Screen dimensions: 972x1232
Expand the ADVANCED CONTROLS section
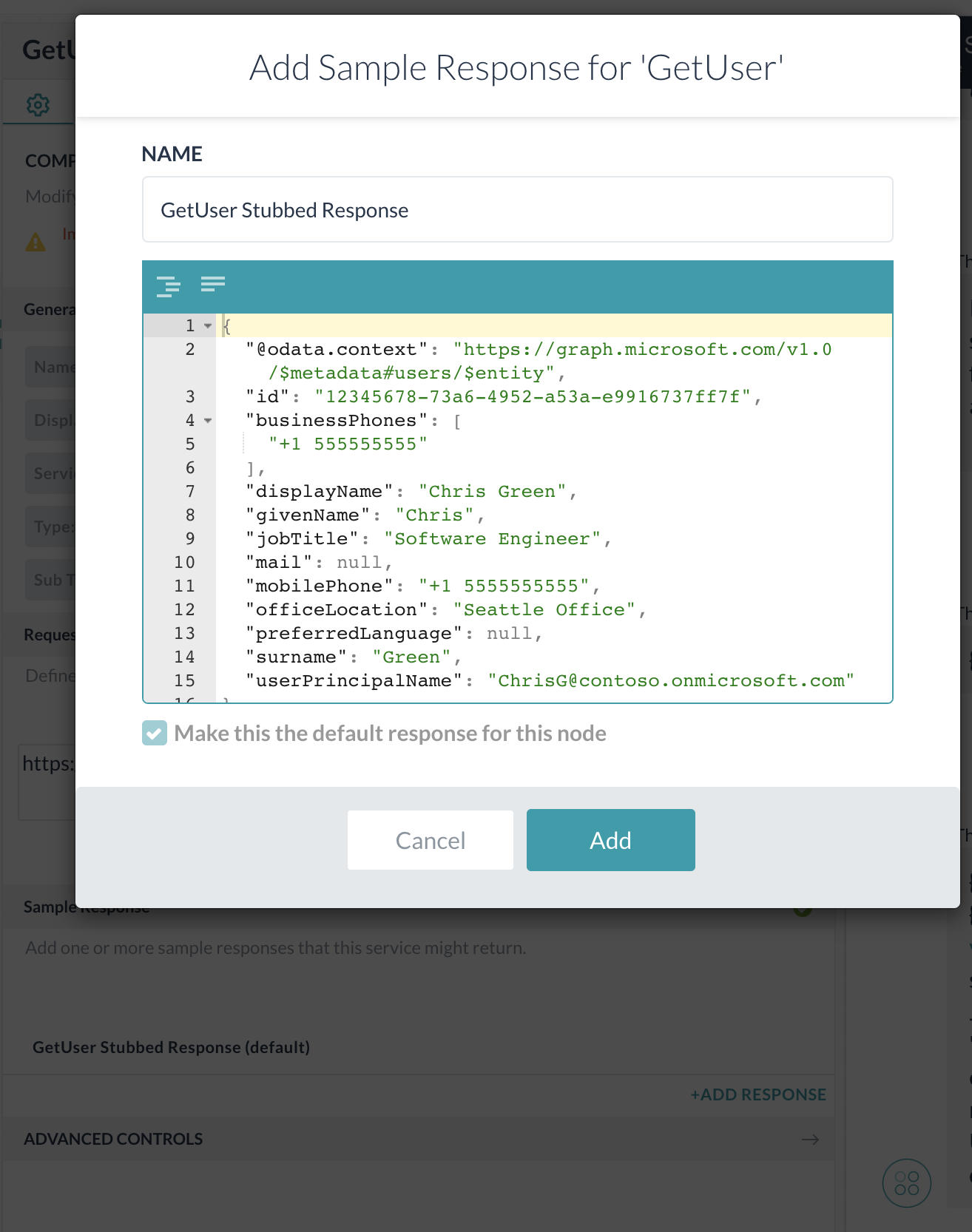coord(418,1139)
